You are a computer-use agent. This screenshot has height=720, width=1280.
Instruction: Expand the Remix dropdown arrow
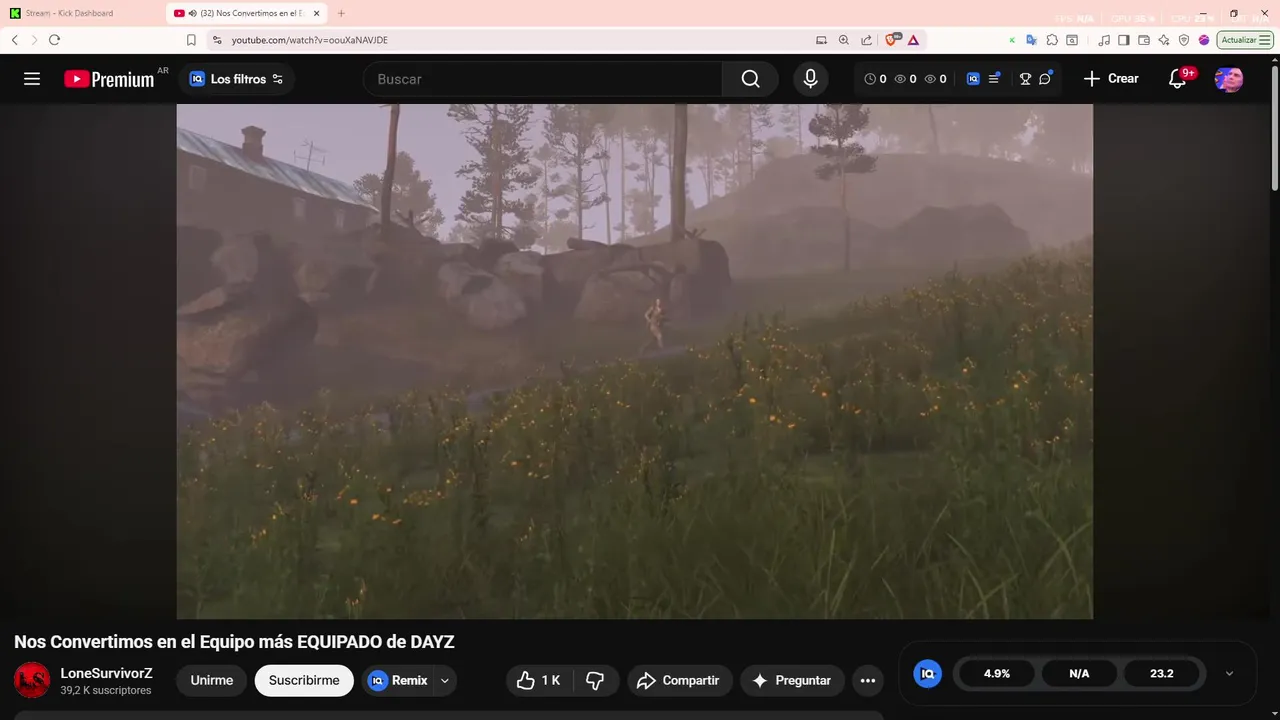click(445, 680)
